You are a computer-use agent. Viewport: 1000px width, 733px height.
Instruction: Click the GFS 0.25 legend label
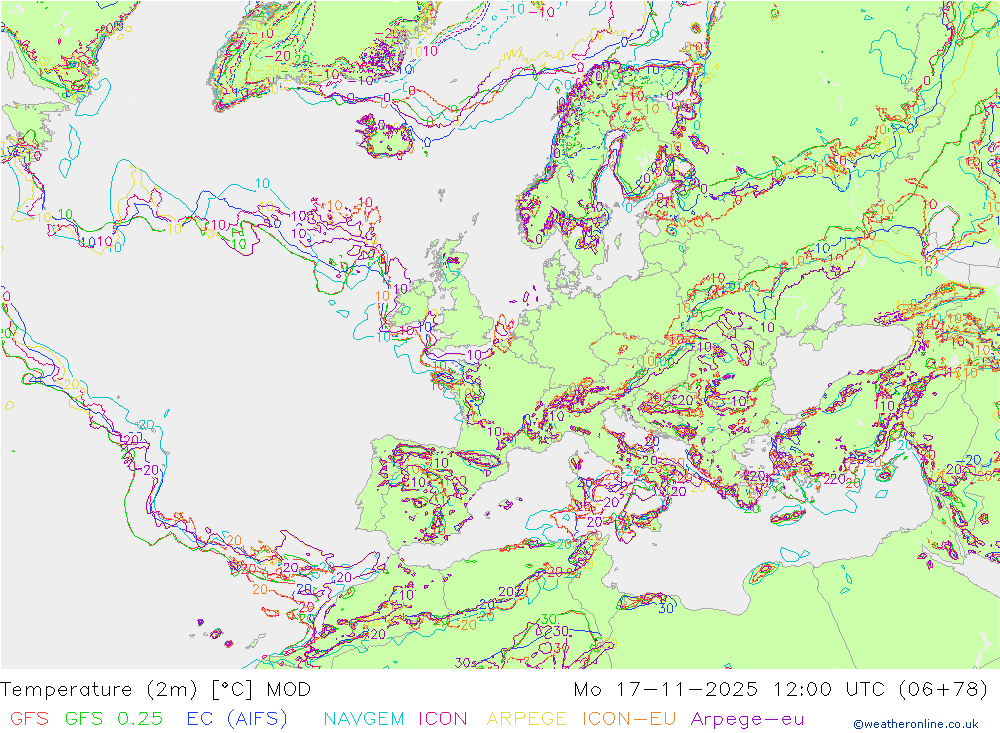click(x=114, y=719)
